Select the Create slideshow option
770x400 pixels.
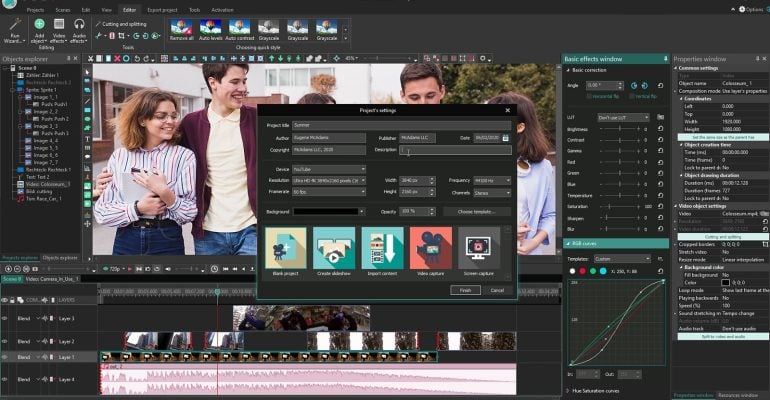[x=334, y=251]
